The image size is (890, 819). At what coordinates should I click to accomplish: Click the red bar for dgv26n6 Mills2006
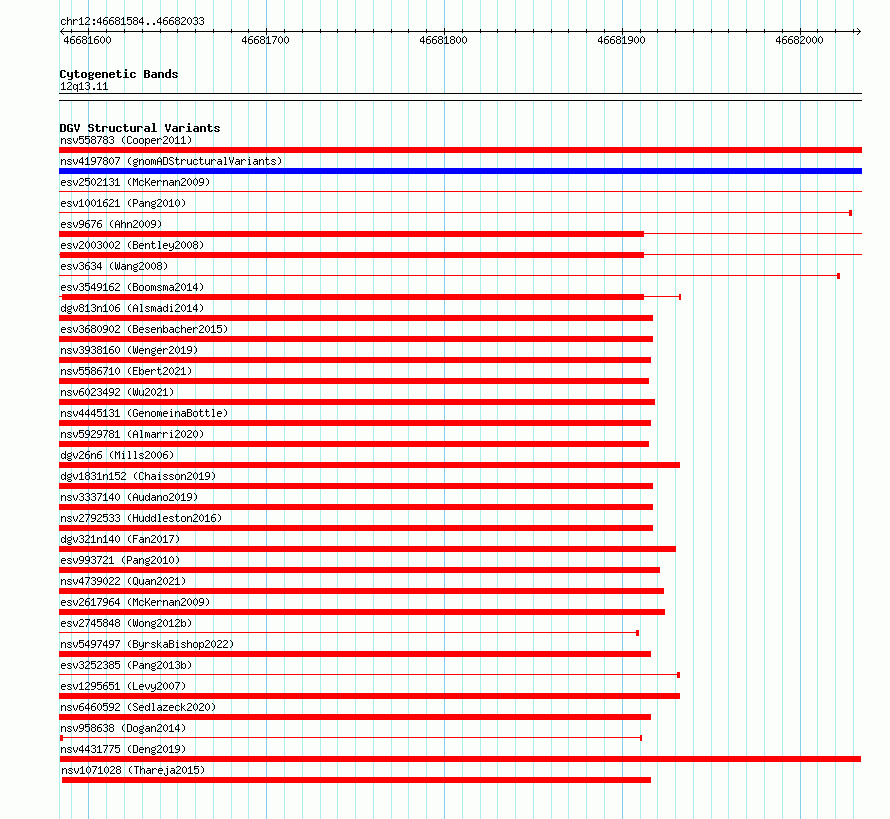click(370, 465)
